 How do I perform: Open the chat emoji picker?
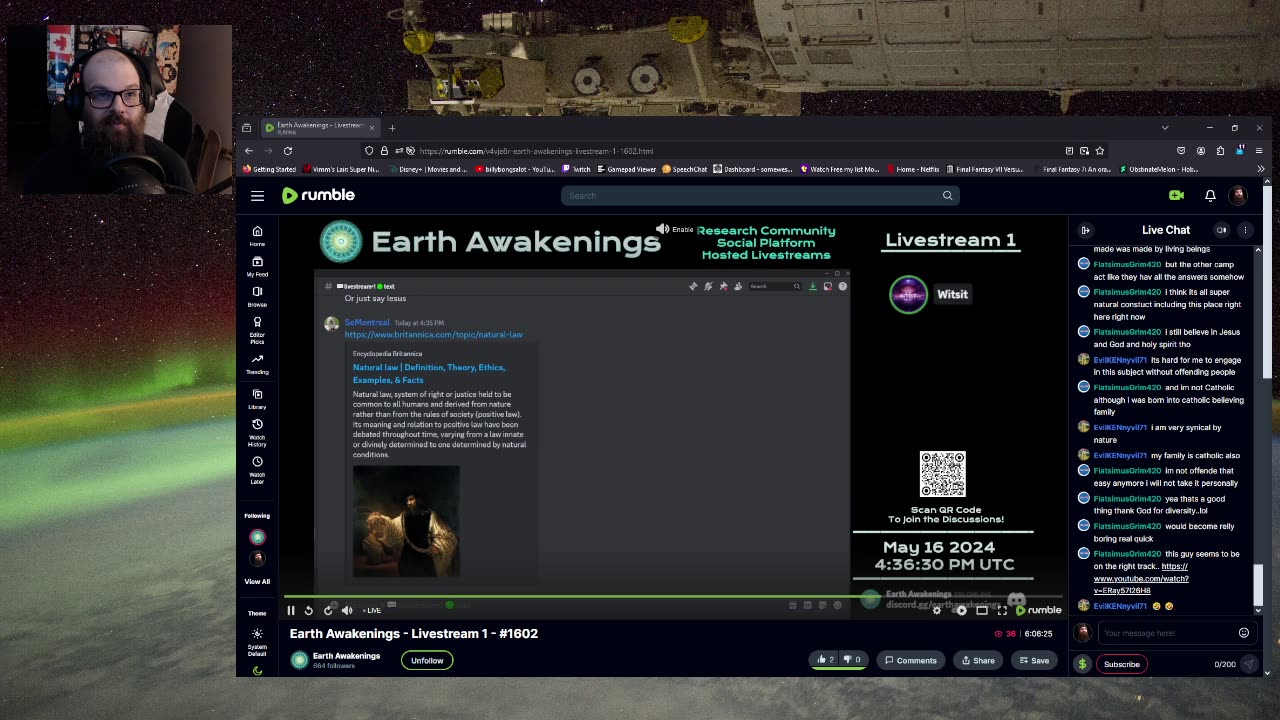[x=1244, y=633]
